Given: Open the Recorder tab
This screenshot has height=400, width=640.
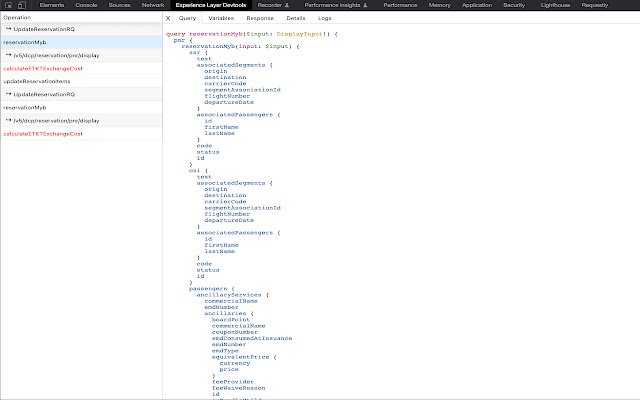Looking at the screenshot, I should coord(273,5).
